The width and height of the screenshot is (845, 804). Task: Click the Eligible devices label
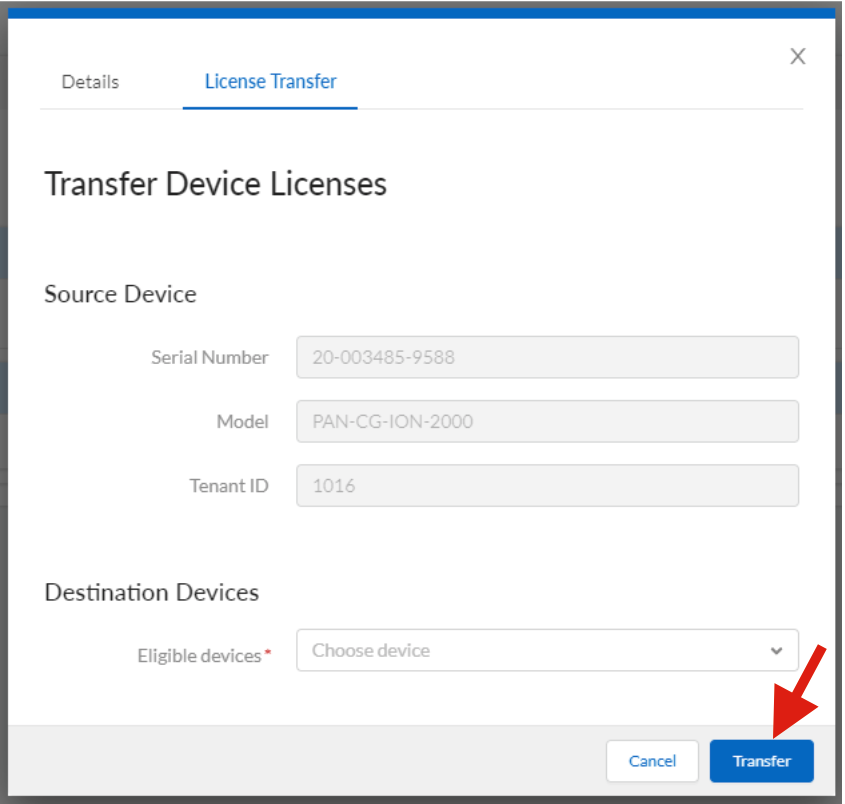199,655
